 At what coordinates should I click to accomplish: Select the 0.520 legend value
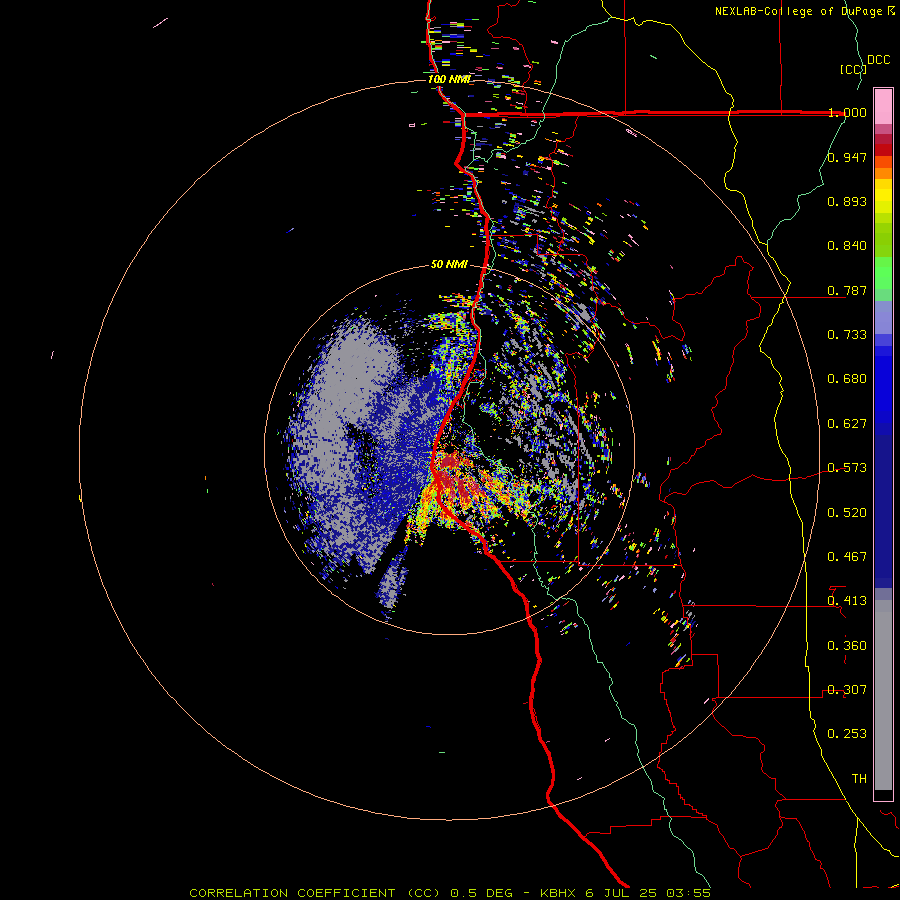pos(847,513)
